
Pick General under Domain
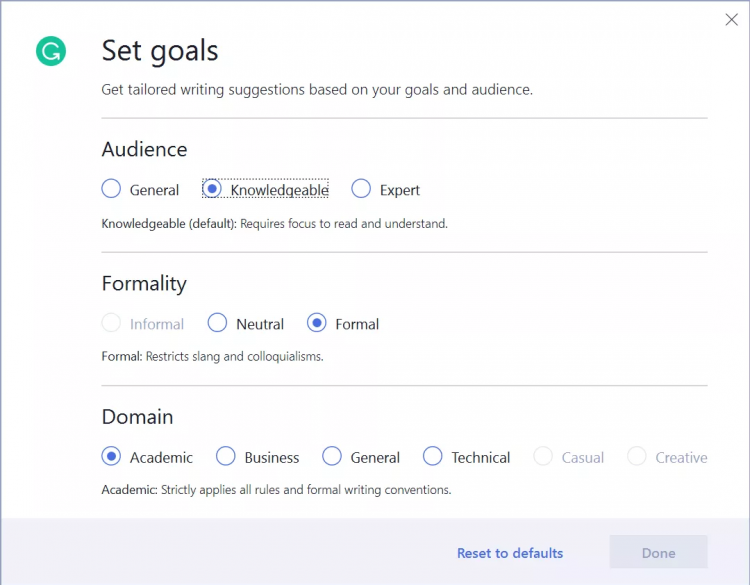coord(332,457)
